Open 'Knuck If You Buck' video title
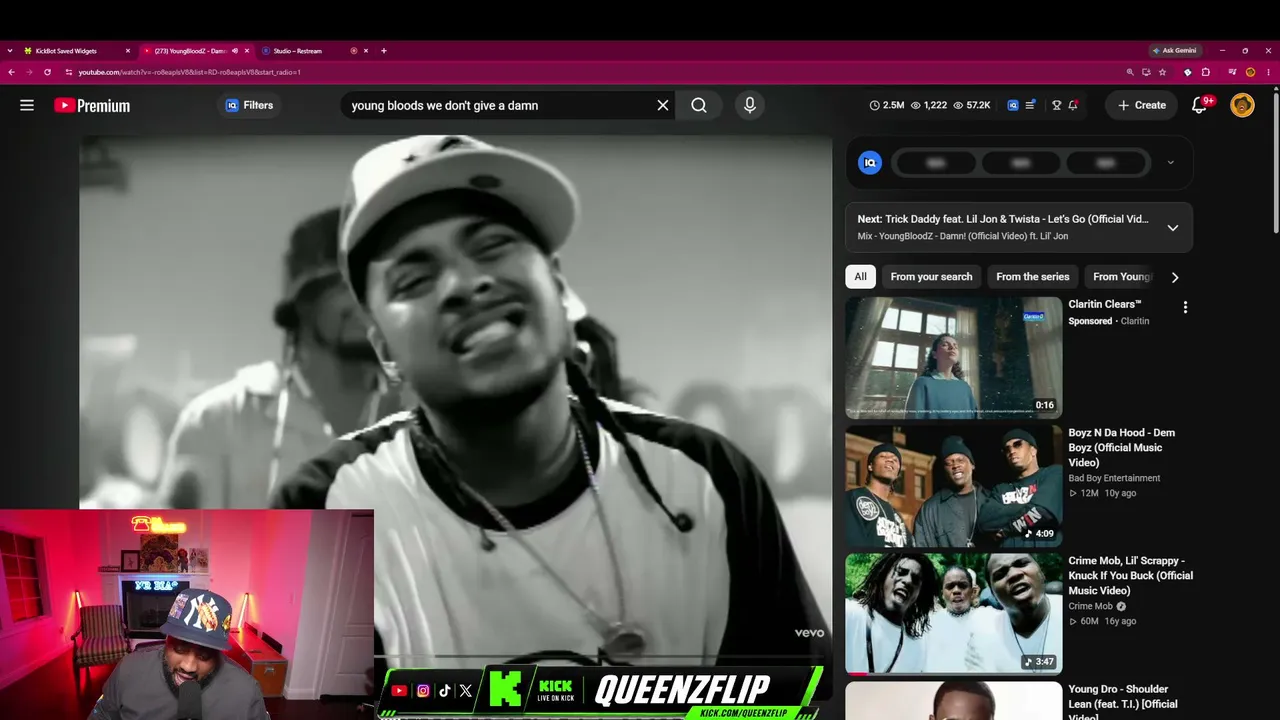This screenshot has height=720, width=1280. point(1130,575)
